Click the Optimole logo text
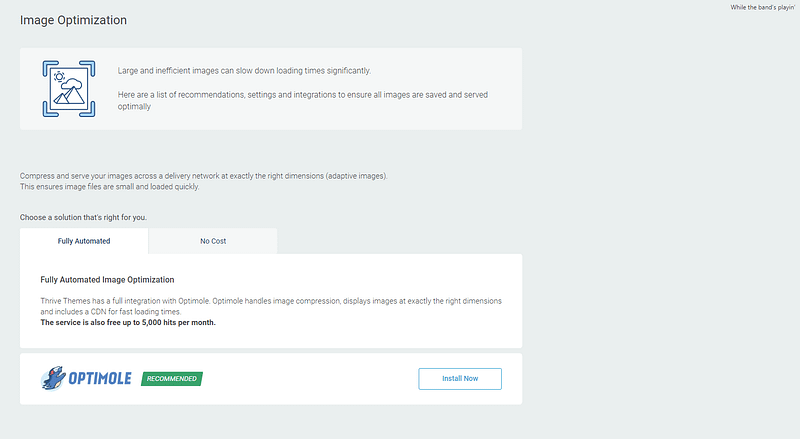Viewport: 800px width, 439px height. pyautogui.click(x=101, y=379)
